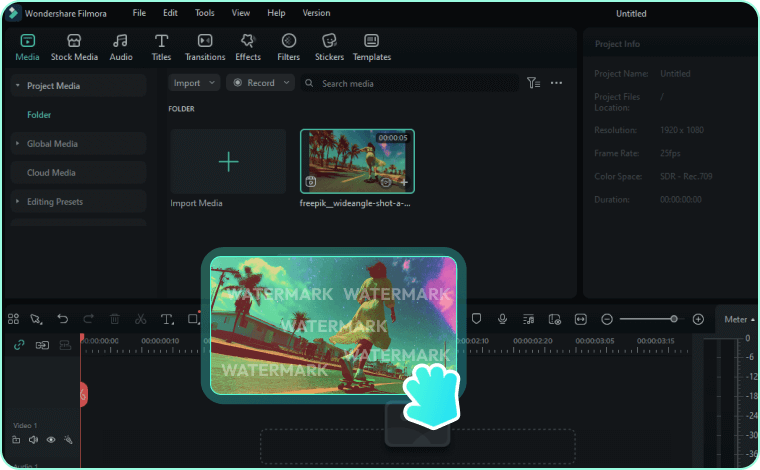
Task: Toggle Video 1 track visibility eye
Action: (51, 439)
